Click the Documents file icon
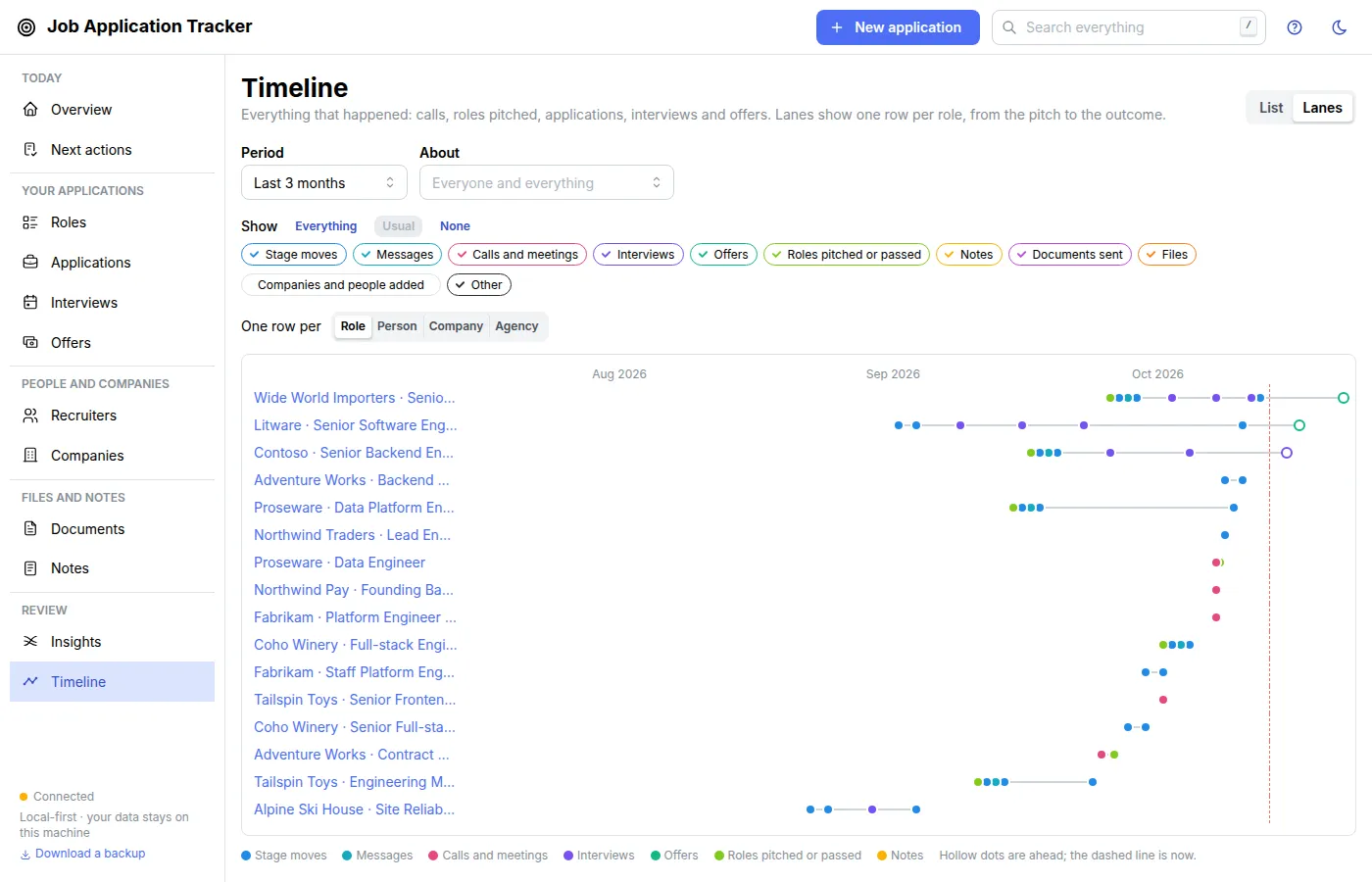Image resolution: width=1372 pixels, height=882 pixels. [x=30, y=529]
